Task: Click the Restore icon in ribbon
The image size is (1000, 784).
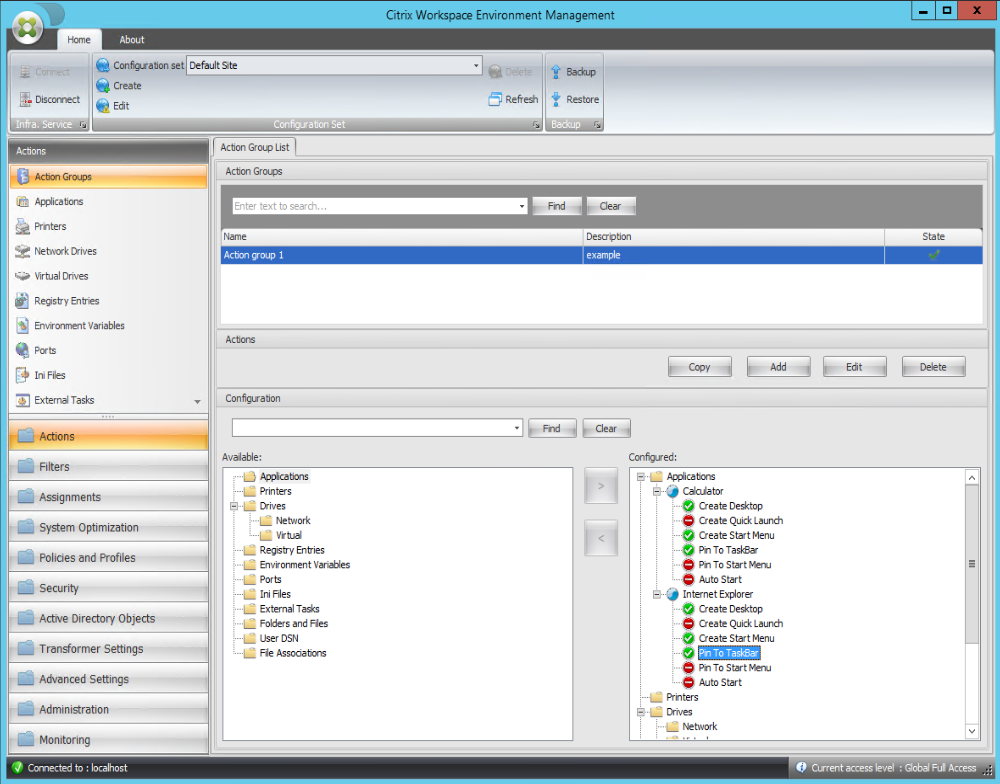Action: click(556, 100)
